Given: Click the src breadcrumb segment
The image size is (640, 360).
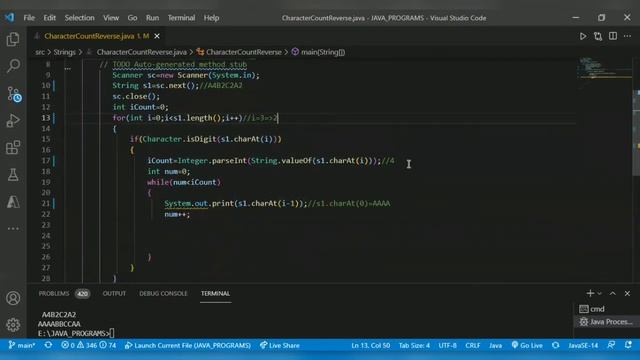Looking at the screenshot, I should click(40, 52).
